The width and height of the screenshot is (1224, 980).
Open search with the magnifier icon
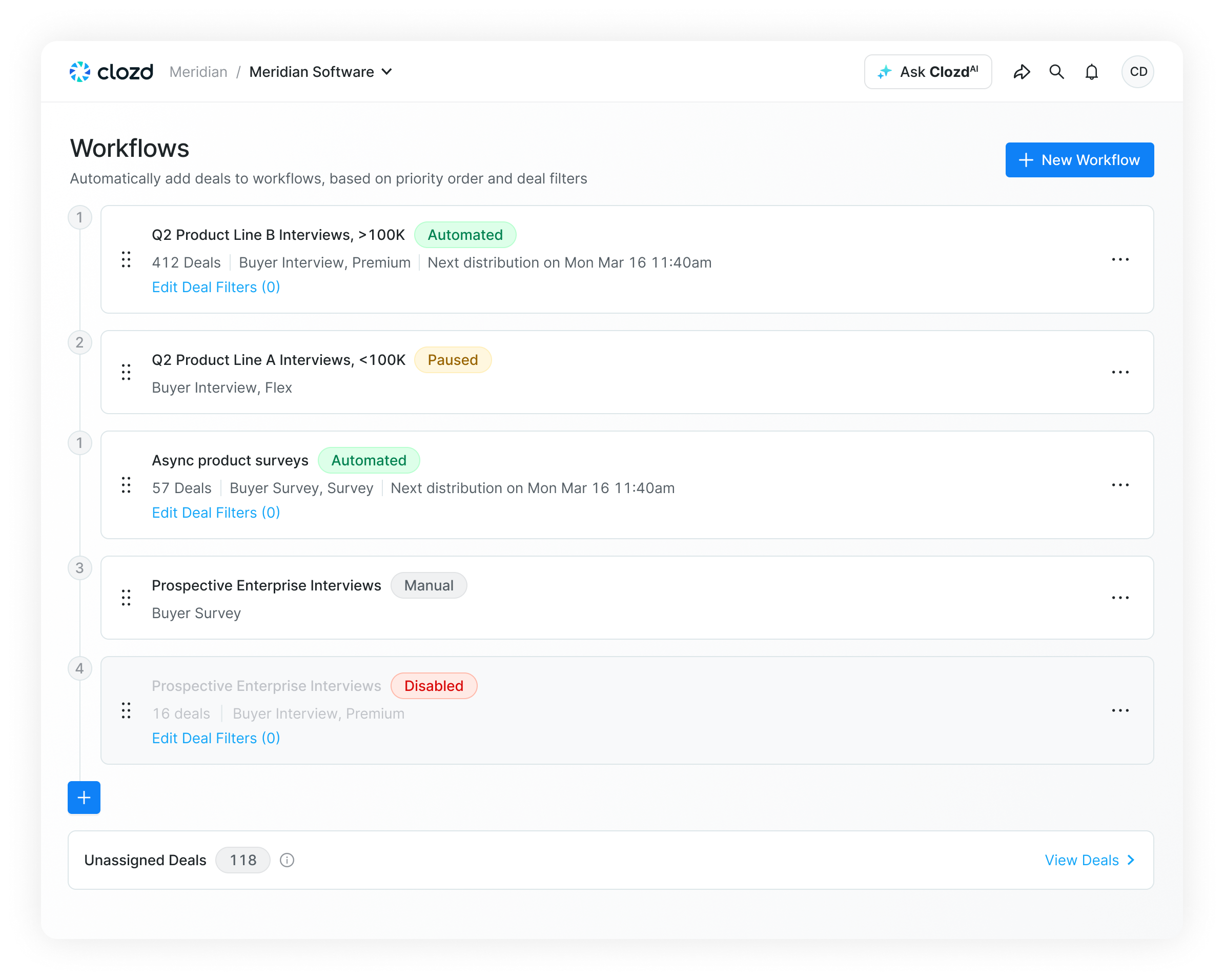tap(1056, 72)
